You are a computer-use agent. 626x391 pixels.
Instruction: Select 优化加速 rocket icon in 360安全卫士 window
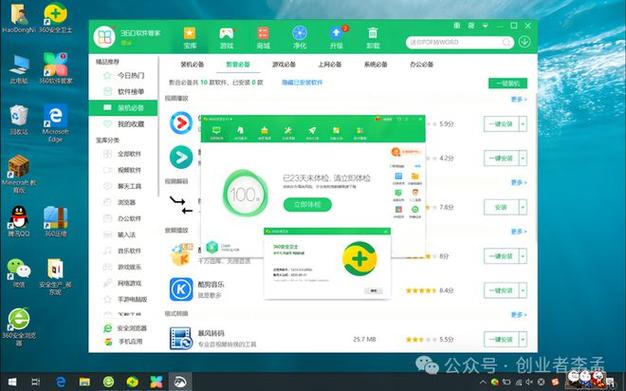click(312, 132)
